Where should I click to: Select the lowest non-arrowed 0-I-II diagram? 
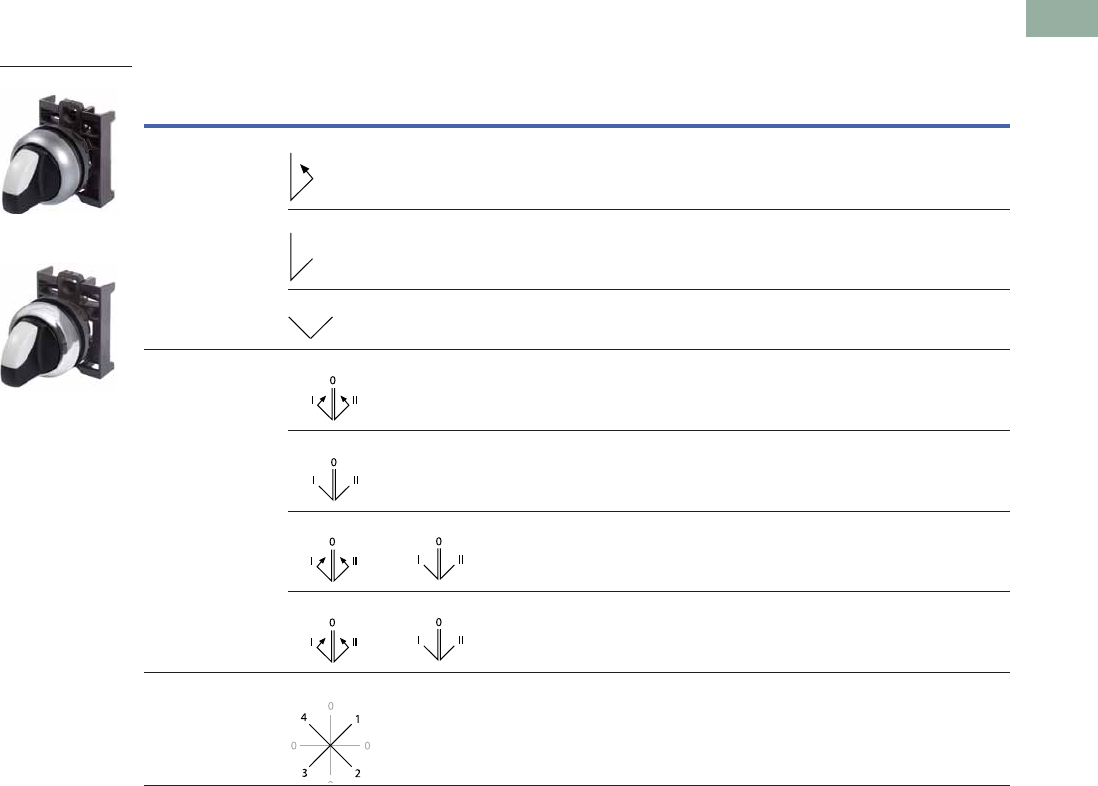click(x=440, y=640)
